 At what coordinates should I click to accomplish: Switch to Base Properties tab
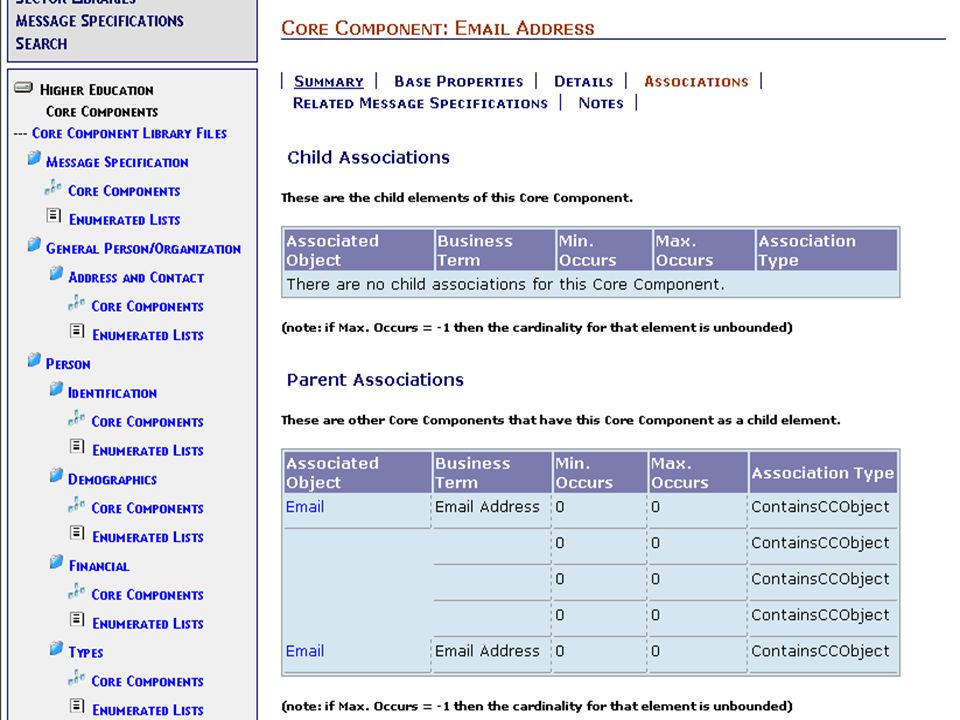tap(459, 81)
